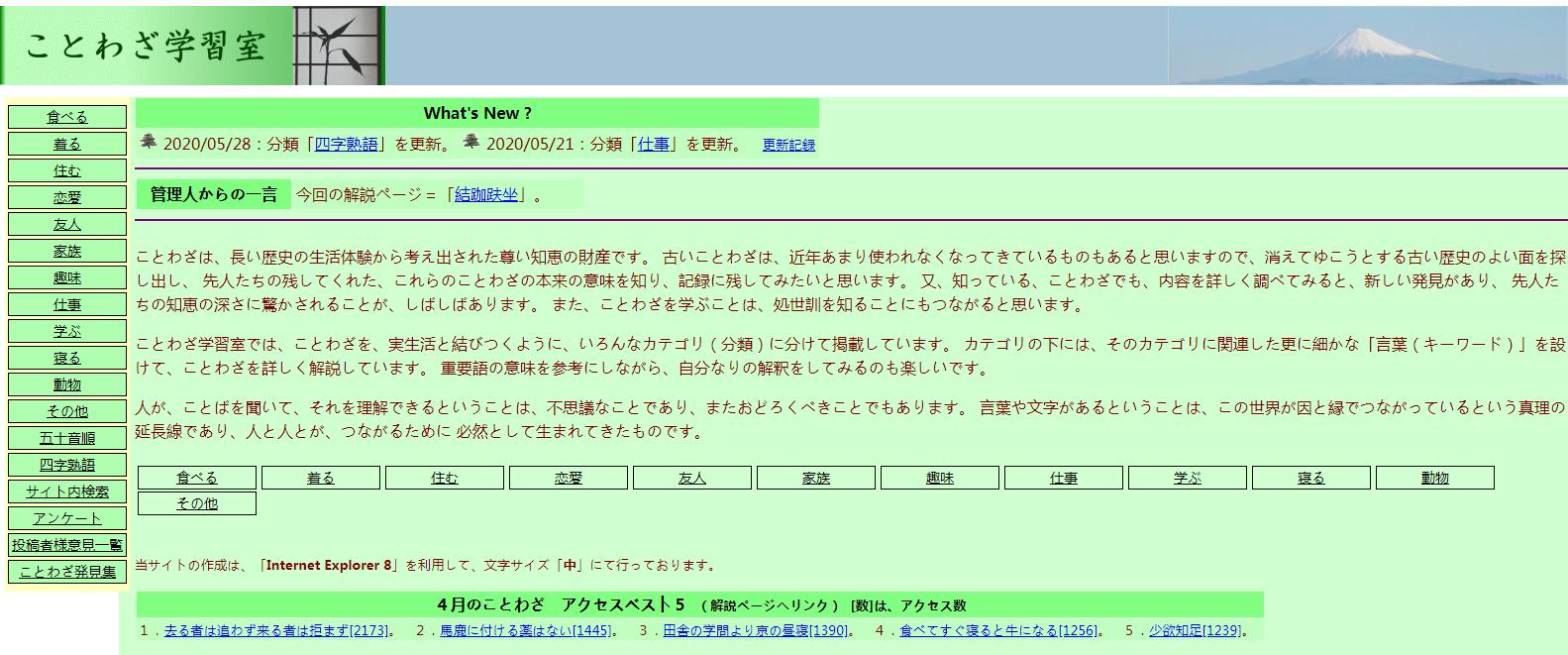
Task: Follow the 四字熟語 link in What's New
Action: click(x=346, y=144)
